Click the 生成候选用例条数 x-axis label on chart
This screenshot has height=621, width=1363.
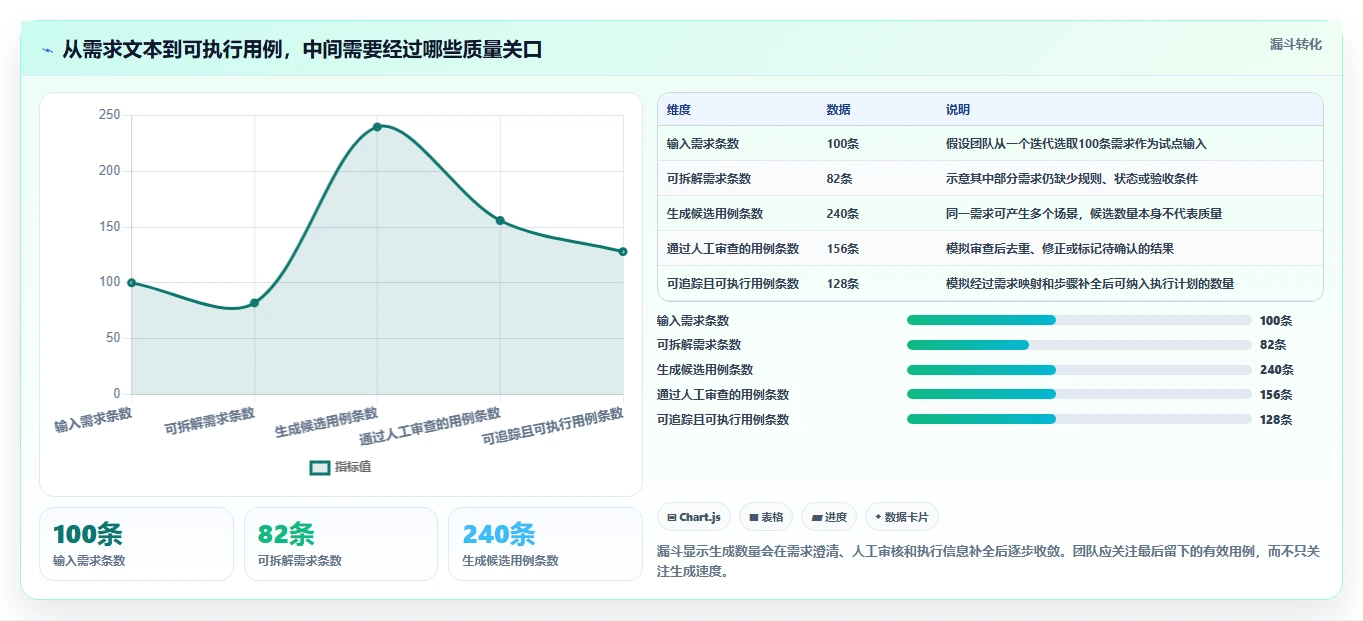point(327,422)
